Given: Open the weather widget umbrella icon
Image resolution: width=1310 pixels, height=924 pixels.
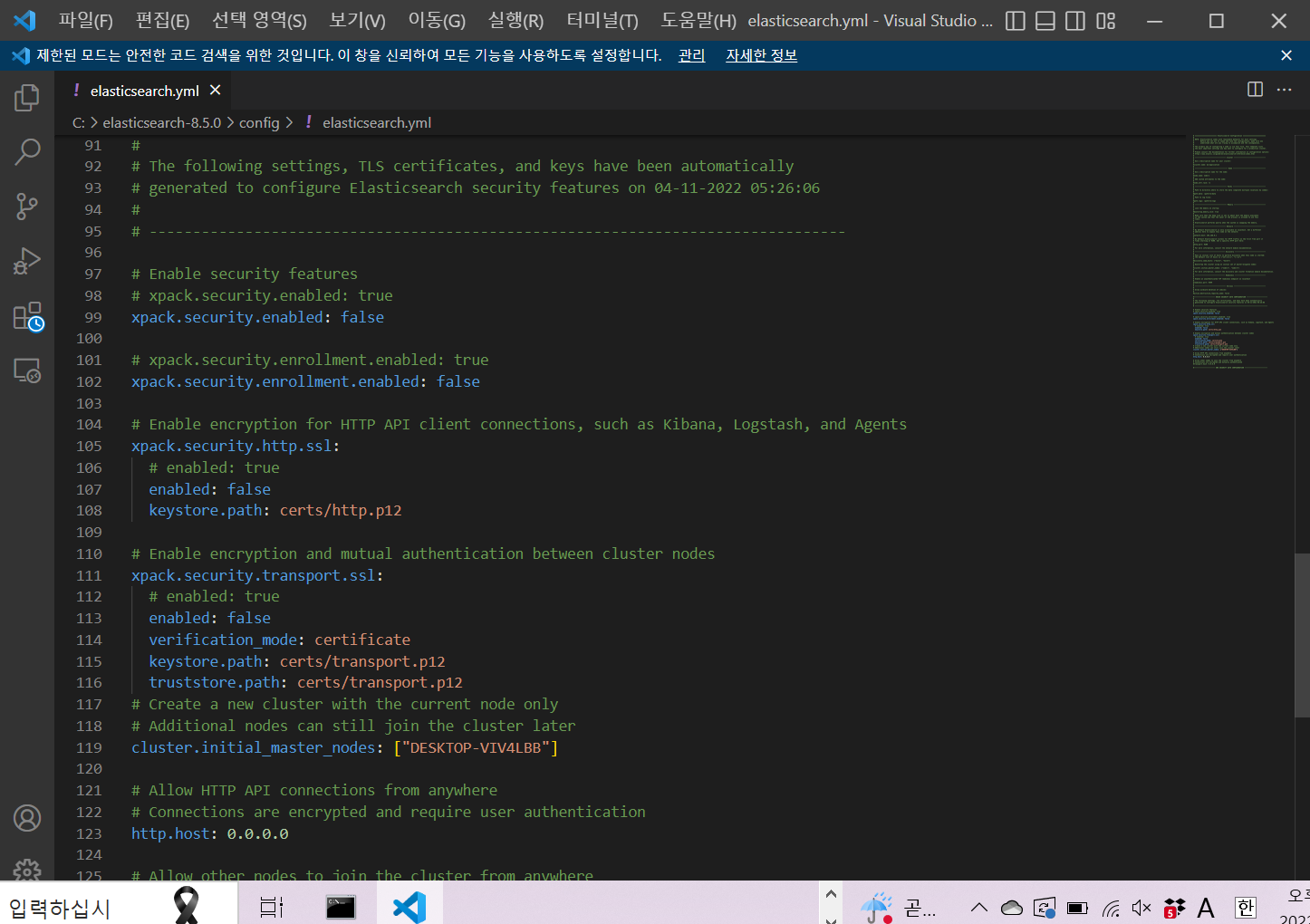Looking at the screenshot, I should click(876, 907).
